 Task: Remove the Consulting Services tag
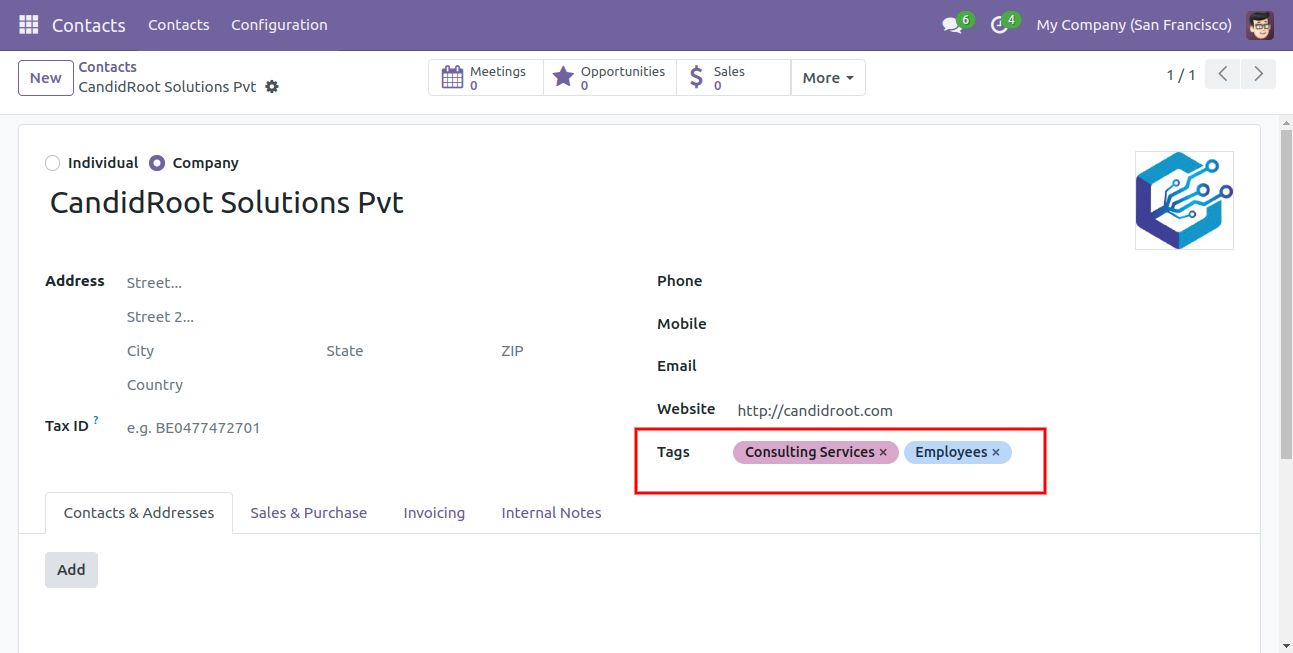coord(883,453)
